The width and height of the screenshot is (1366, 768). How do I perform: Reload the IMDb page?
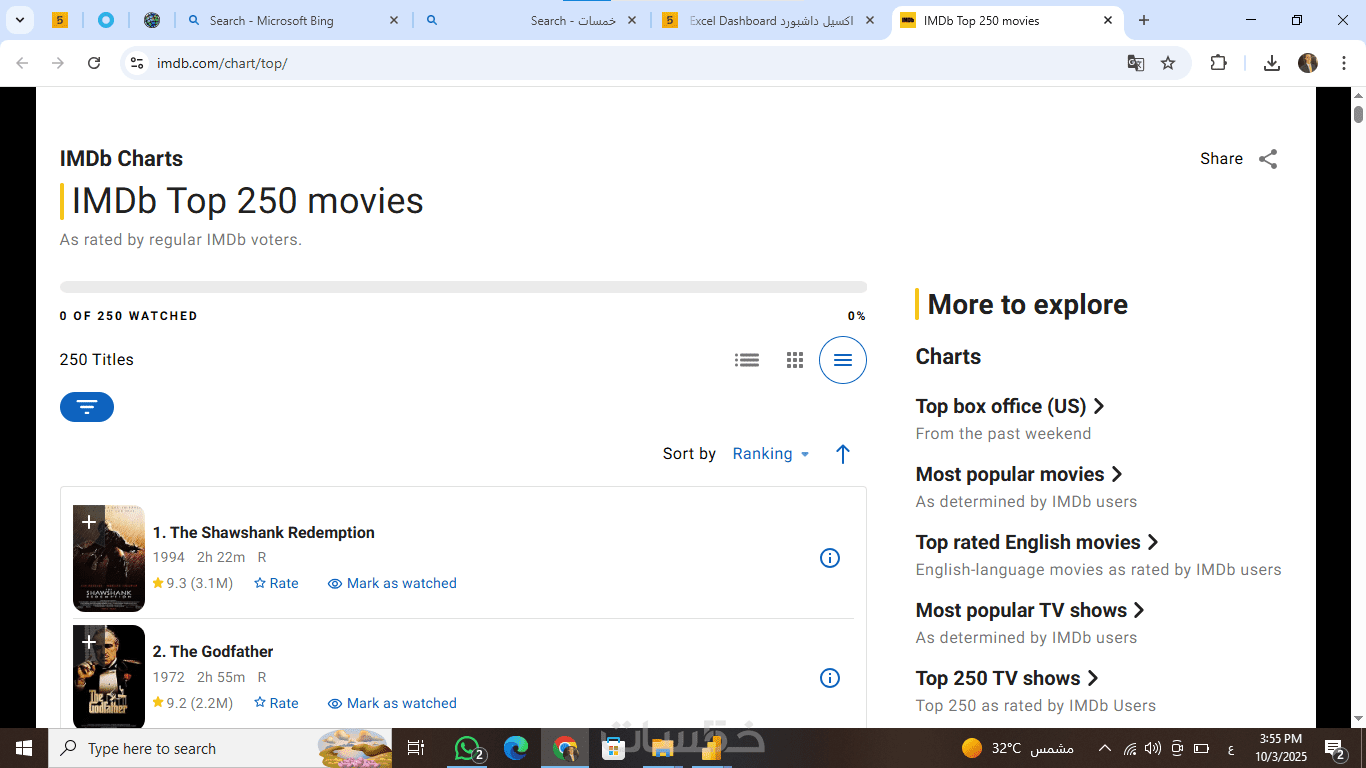click(x=94, y=63)
